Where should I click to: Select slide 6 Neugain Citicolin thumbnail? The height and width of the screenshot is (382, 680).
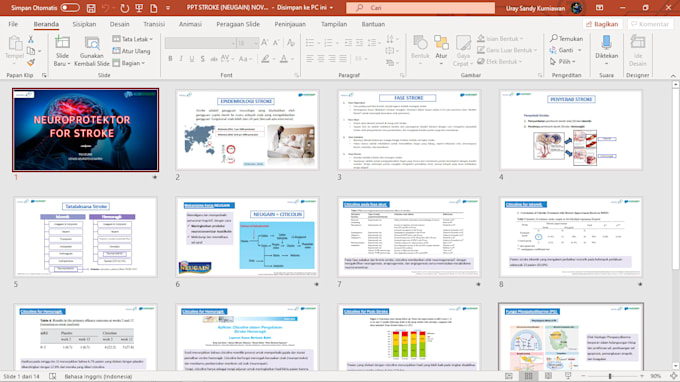[247, 237]
